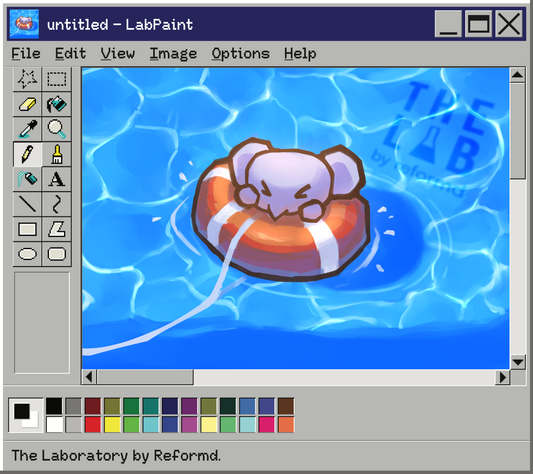Open the File menu
The height and width of the screenshot is (474, 533).
coord(26,54)
